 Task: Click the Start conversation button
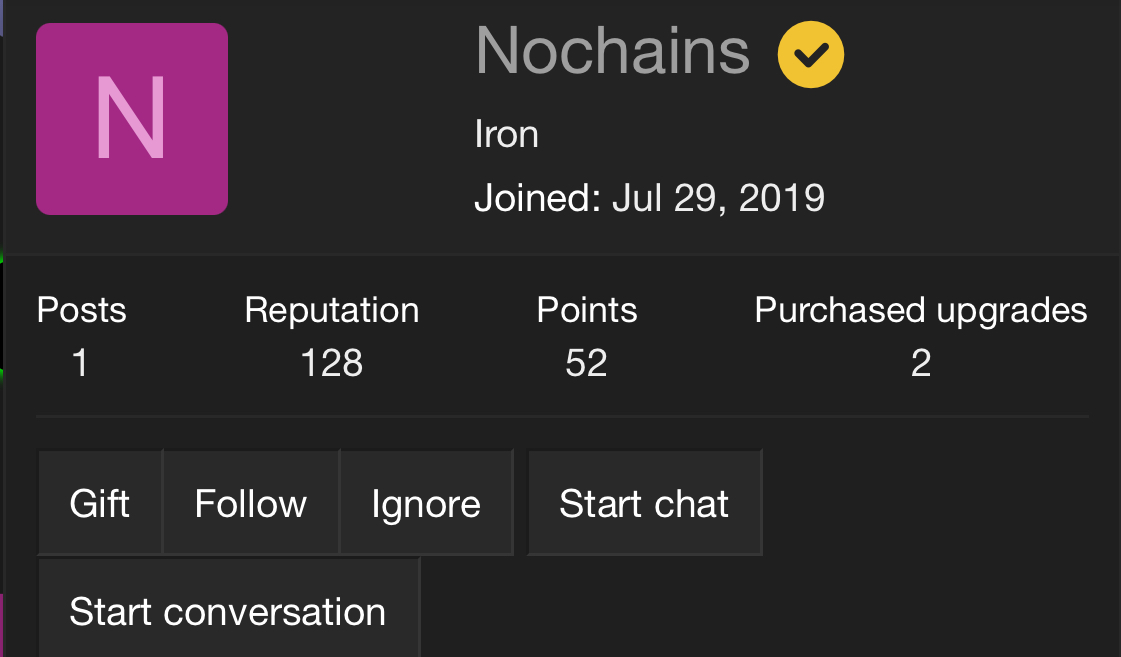point(229,609)
